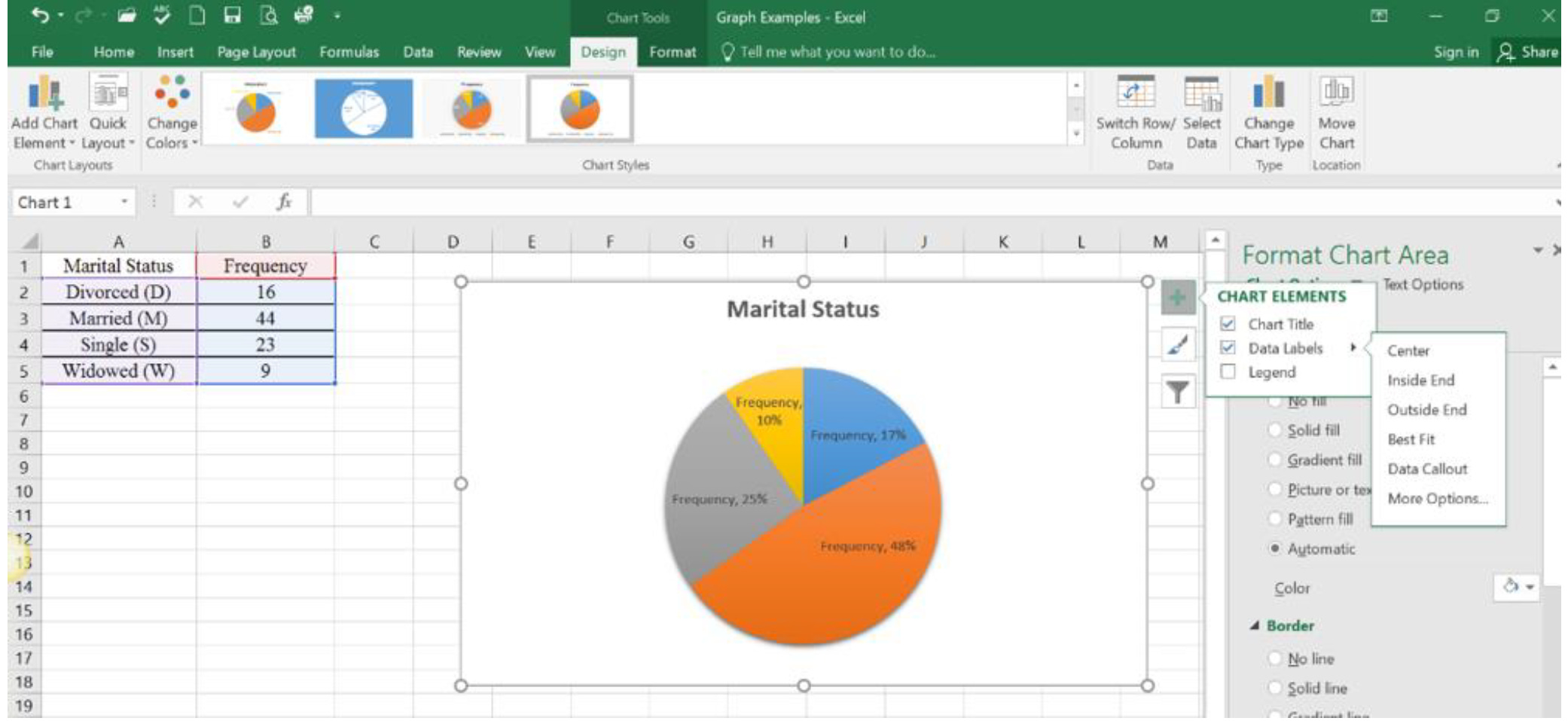
Task: Choose Outside End label position
Action: 1427,410
